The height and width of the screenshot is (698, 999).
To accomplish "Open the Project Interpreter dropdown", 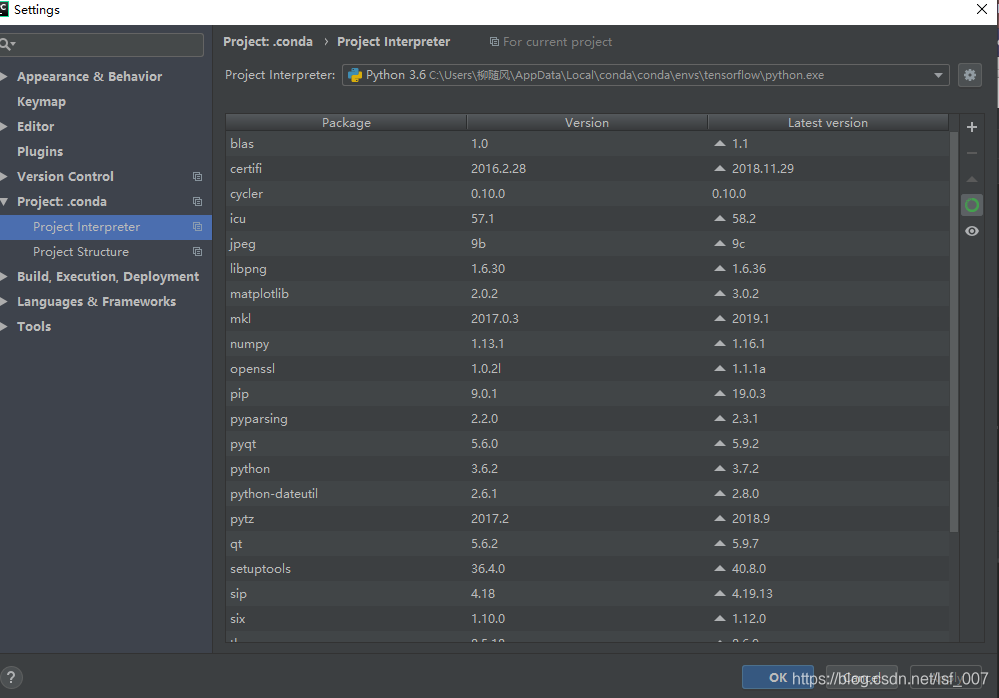I will click(x=938, y=75).
